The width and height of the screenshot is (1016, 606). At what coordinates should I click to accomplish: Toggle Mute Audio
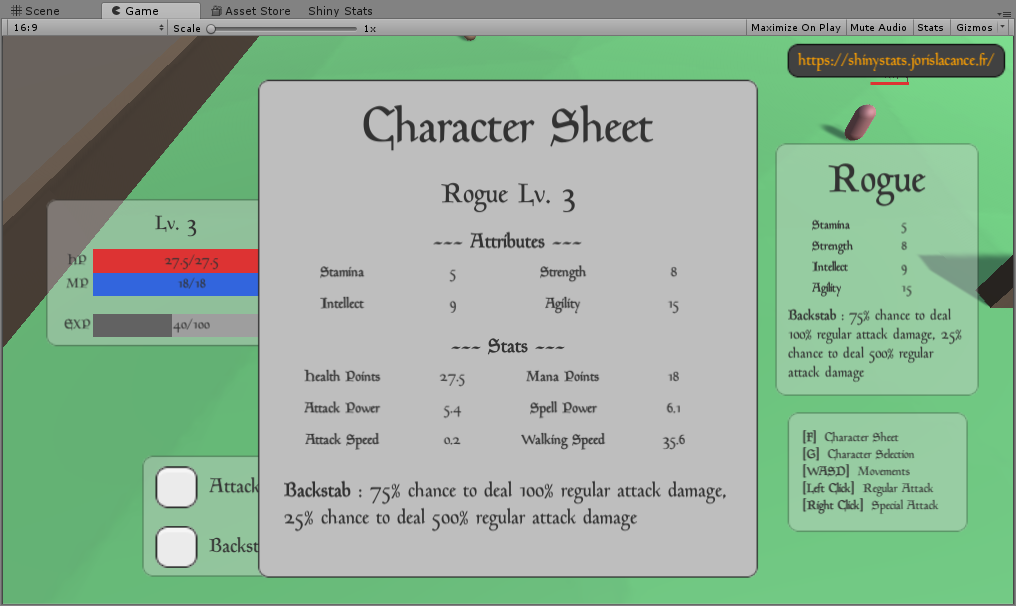click(x=879, y=28)
